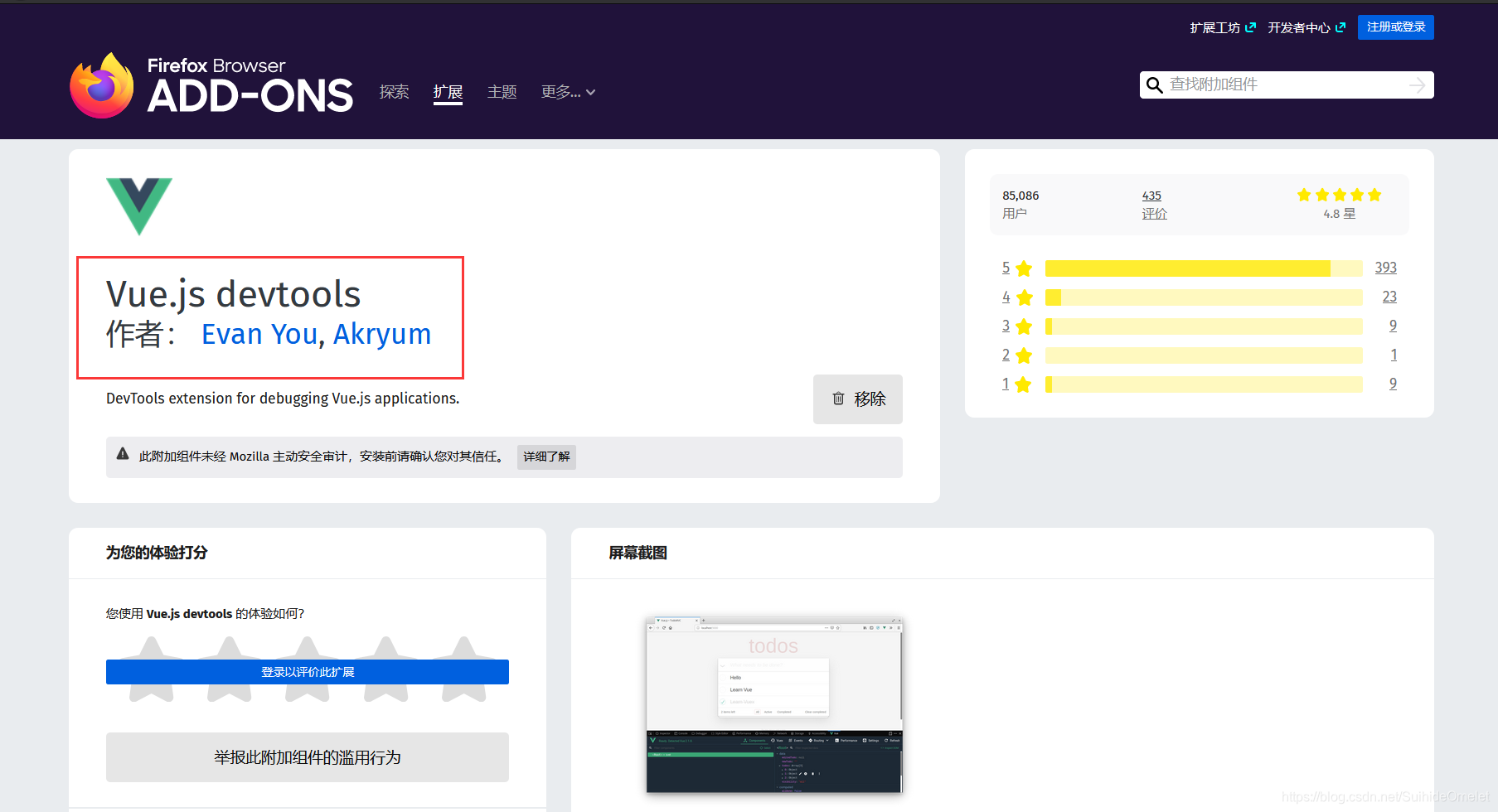Click 登录以评价此扩展 button
Image resolution: width=1498 pixels, height=812 pixels.
(308, 672)
